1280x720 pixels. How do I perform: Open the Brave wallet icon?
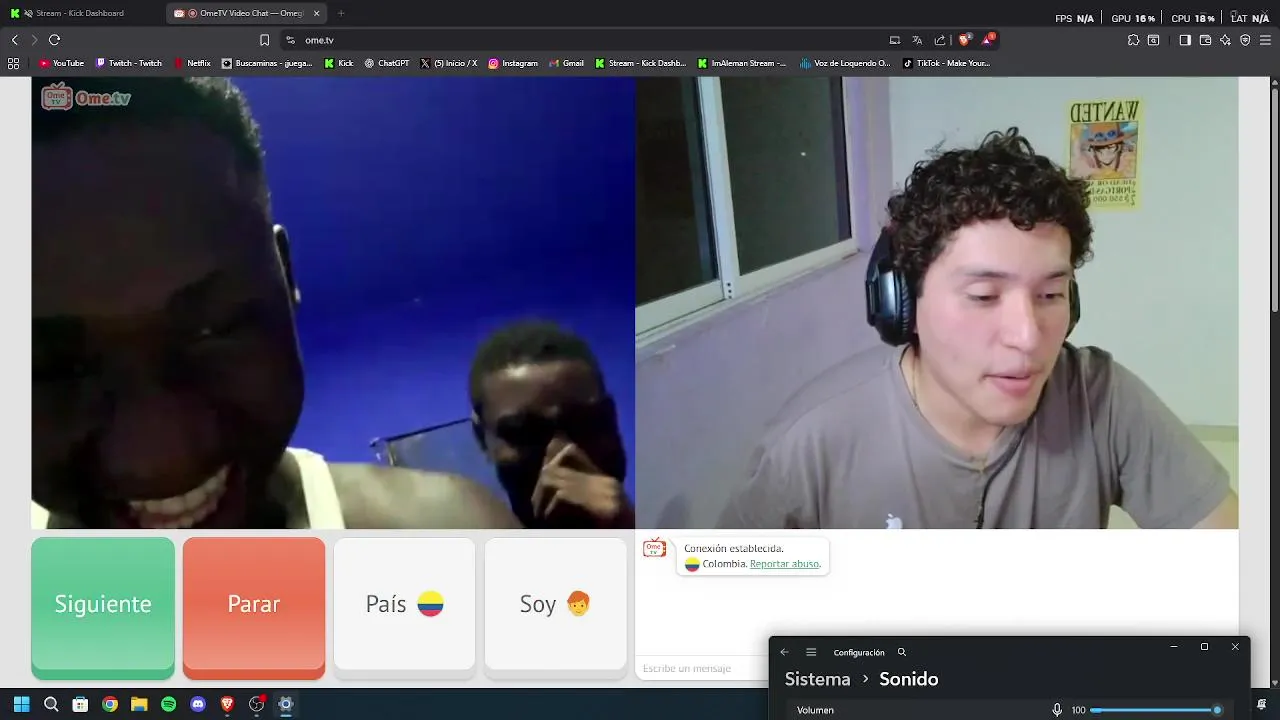pyautogui.click(x=1205, y=40)
